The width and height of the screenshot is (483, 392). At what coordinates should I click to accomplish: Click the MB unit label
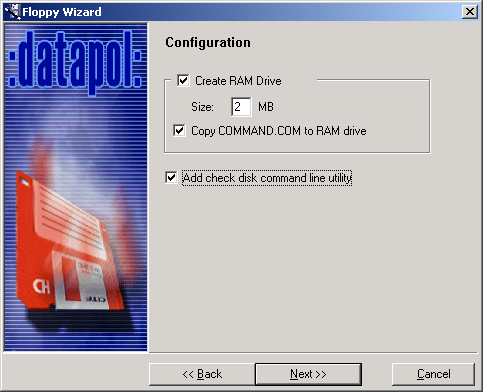point(266,107)
